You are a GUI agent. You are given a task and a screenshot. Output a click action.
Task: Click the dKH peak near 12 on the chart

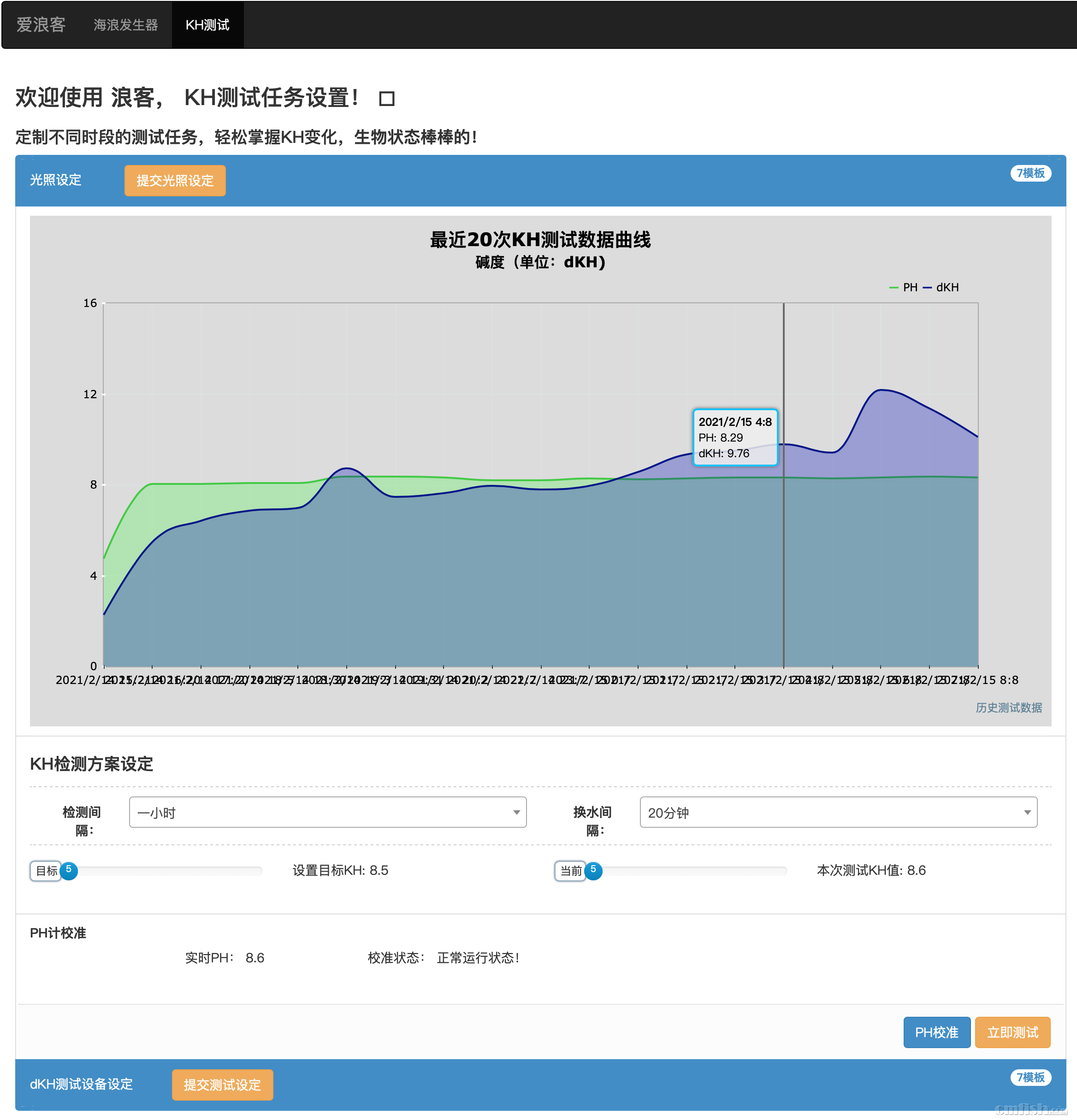[881, 390]
